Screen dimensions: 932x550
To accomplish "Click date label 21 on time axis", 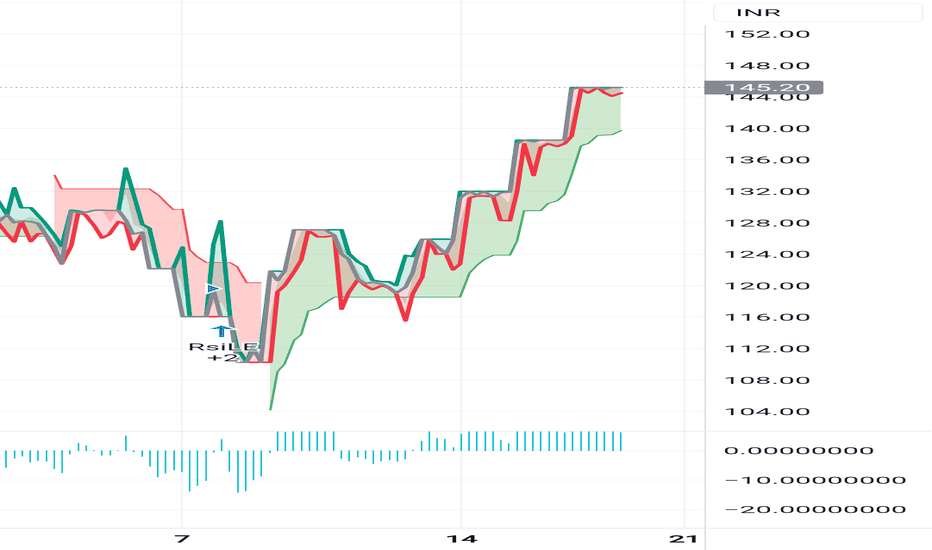I will click(x=683, y=539).
